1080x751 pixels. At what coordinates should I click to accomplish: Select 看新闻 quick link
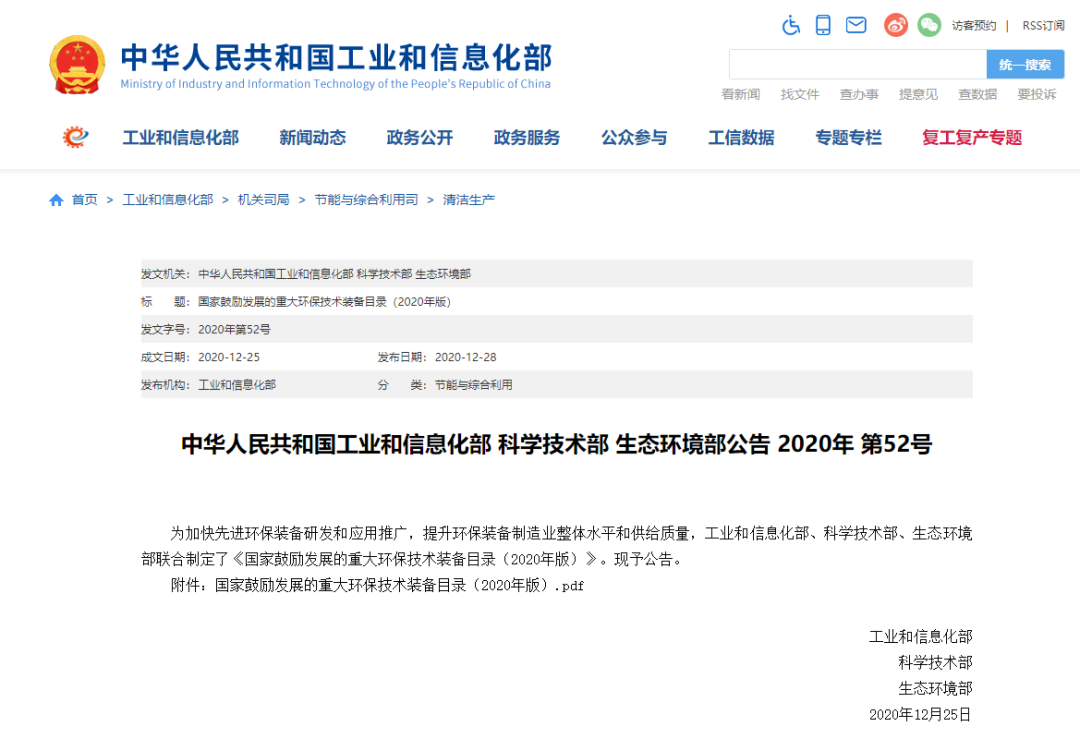740,94
